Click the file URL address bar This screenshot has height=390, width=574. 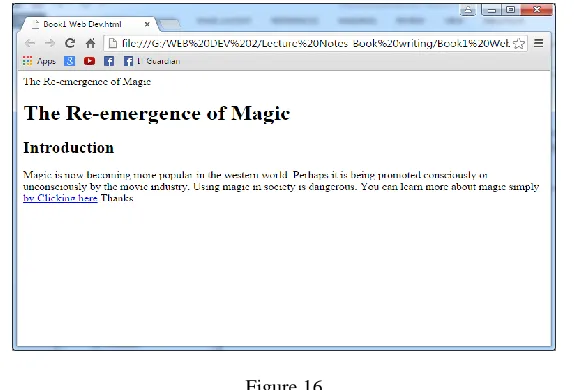click(316, 43)
